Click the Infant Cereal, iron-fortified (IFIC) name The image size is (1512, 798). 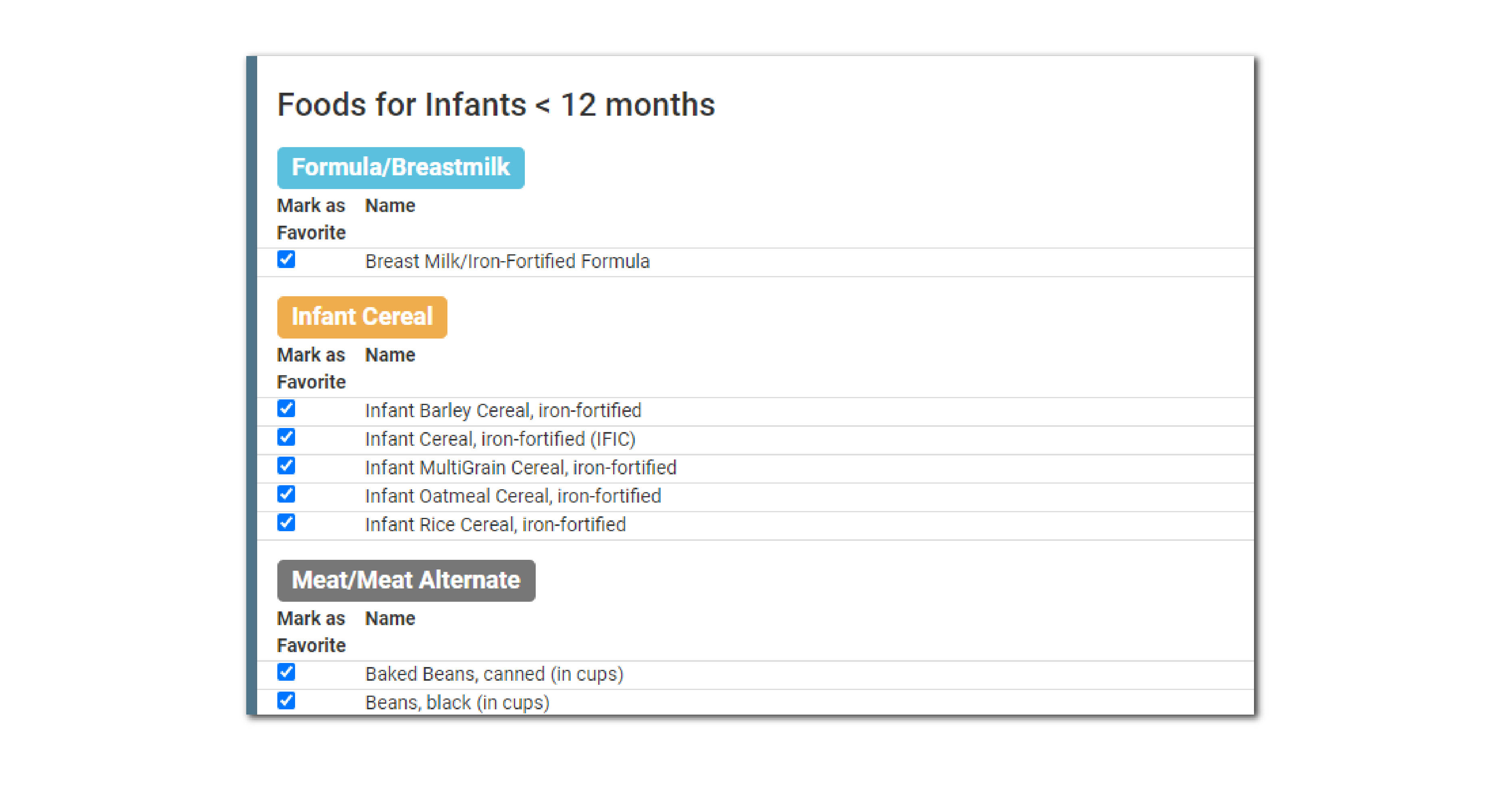tap(499, 439)
